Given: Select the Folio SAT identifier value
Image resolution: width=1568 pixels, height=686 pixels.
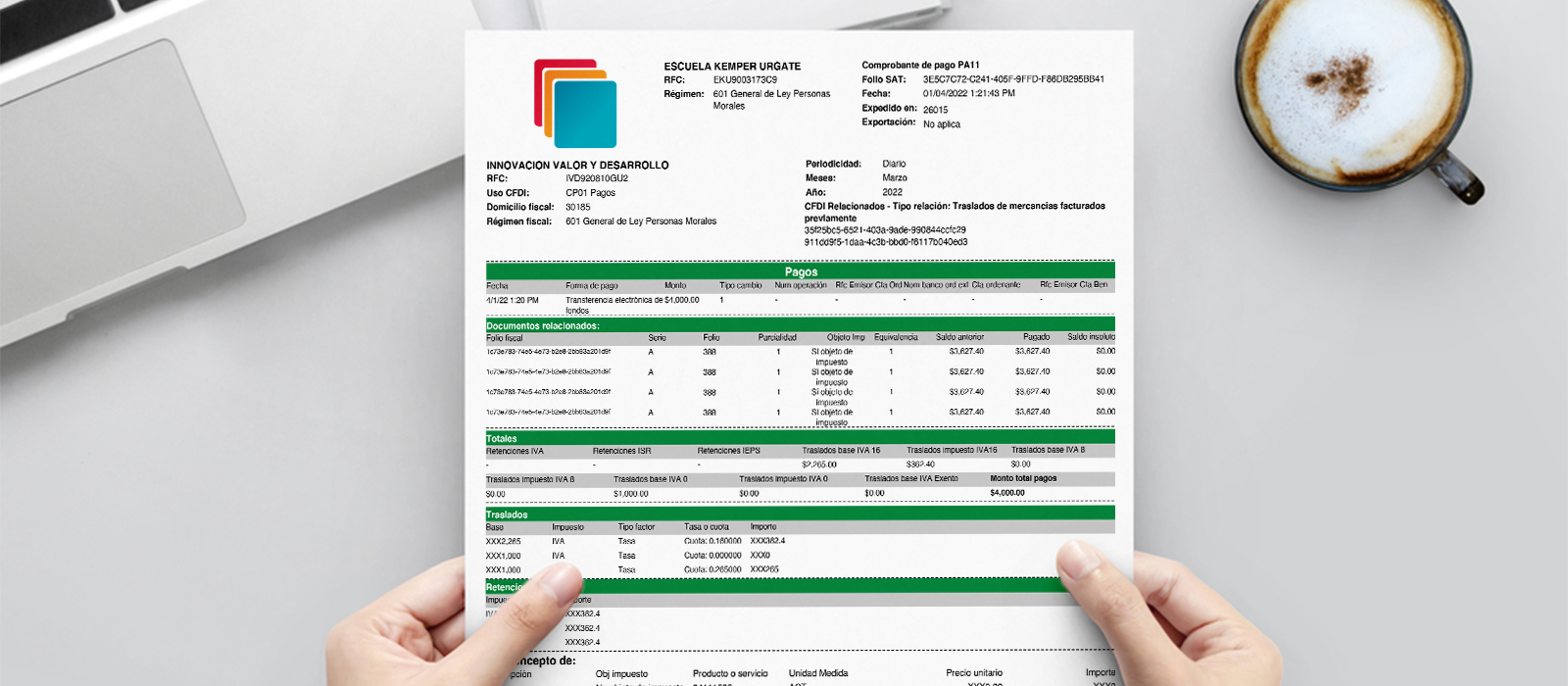Looking at the screenshot, I should tap(1013, 79).
